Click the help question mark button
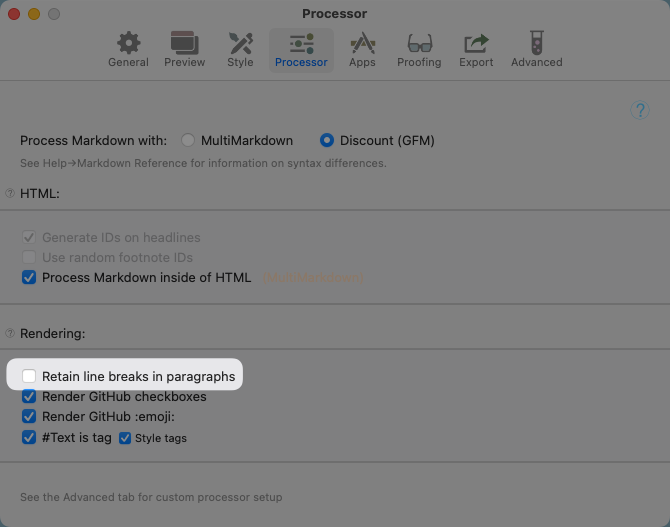 click(640, 110)
